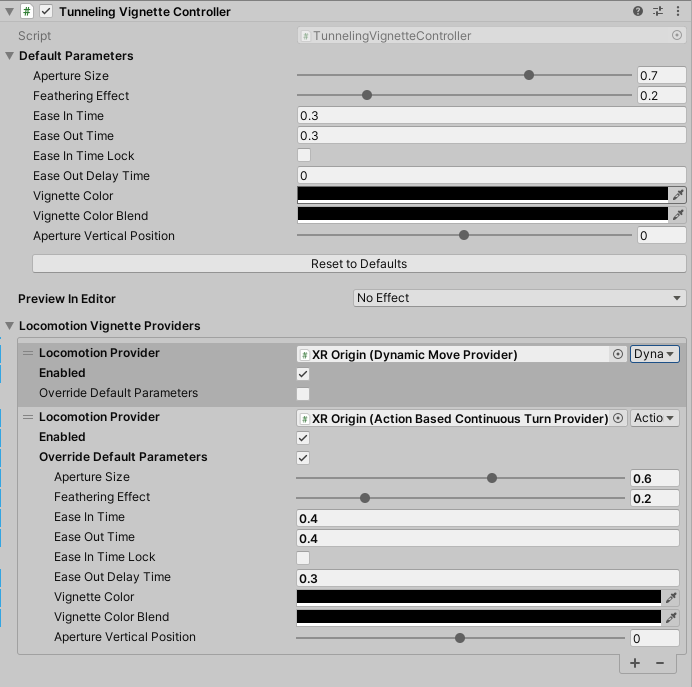Collapse the Default Parameters section
Viewport: 692px width, 687px height.
click(x=10, y=56)
